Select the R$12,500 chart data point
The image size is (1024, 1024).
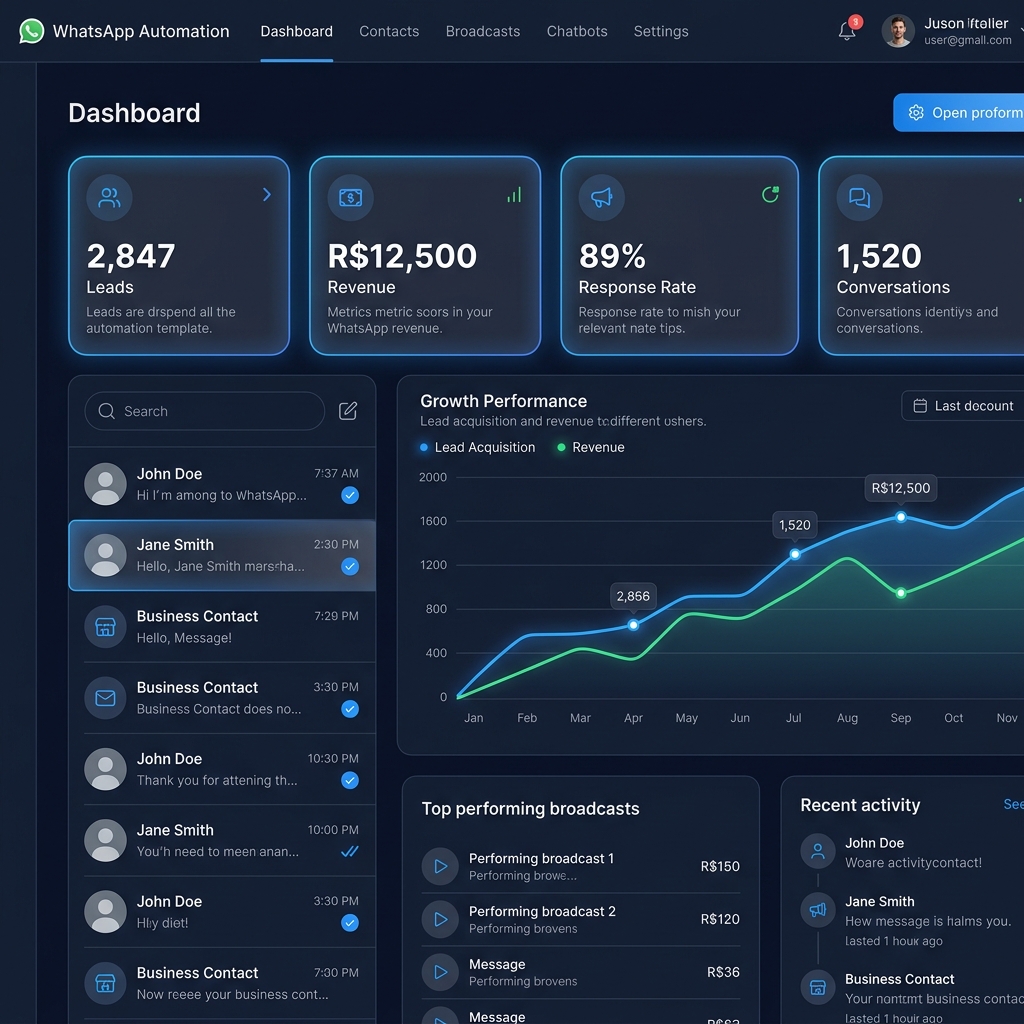901,517
